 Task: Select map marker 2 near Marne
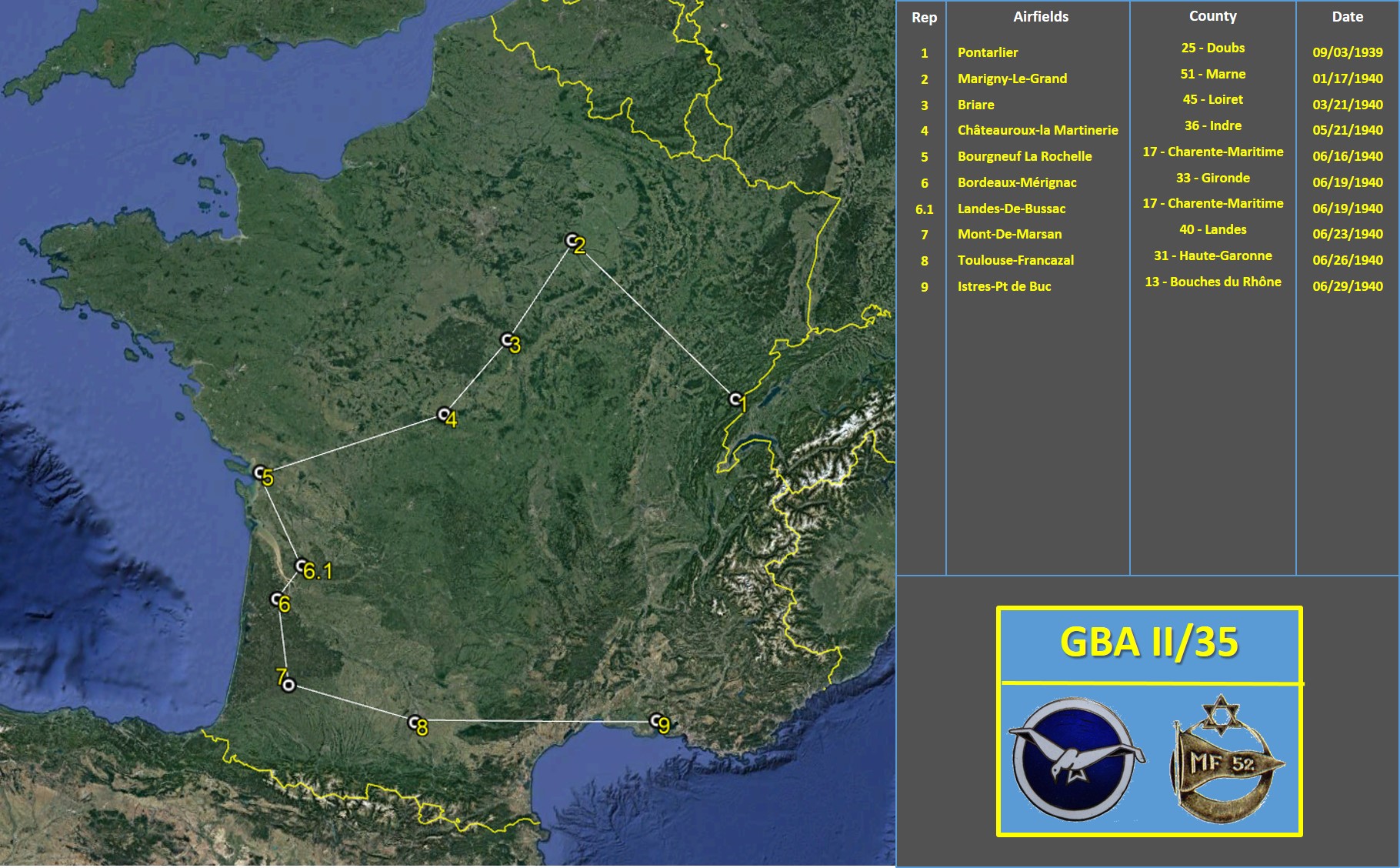click(572, 242)
